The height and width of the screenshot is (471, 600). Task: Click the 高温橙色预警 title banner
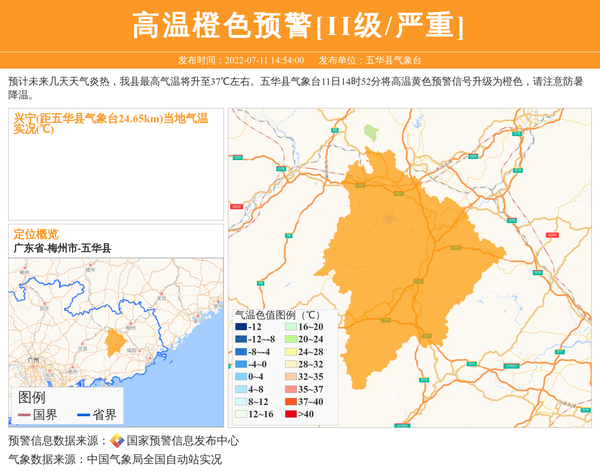tap(299, 26)
